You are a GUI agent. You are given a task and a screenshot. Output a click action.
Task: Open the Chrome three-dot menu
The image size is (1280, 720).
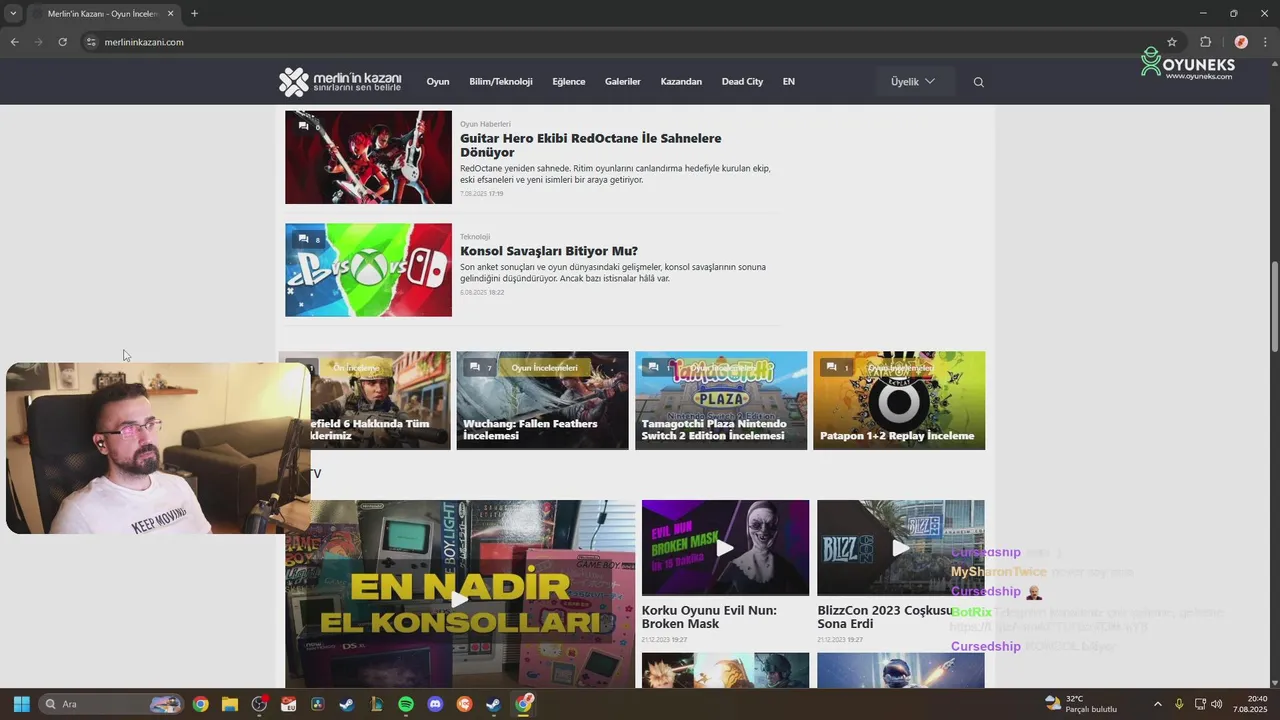[x=1266, y=42]
